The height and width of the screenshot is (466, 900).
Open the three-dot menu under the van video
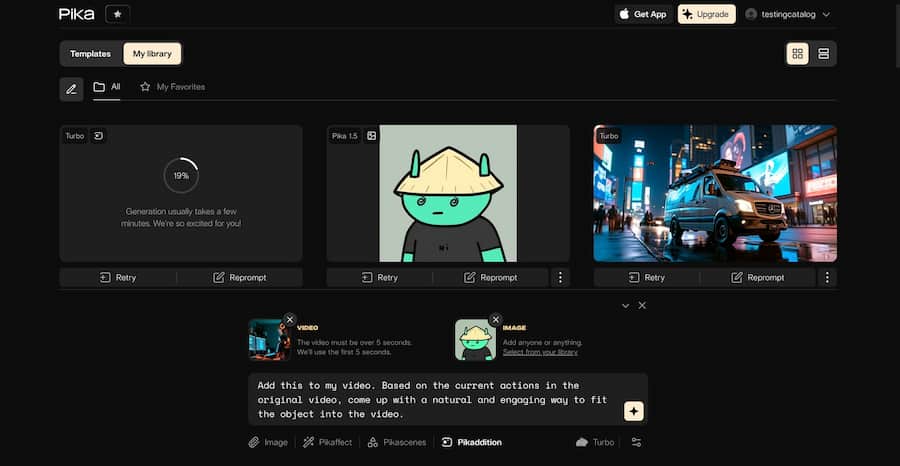[x=827, y=278]
